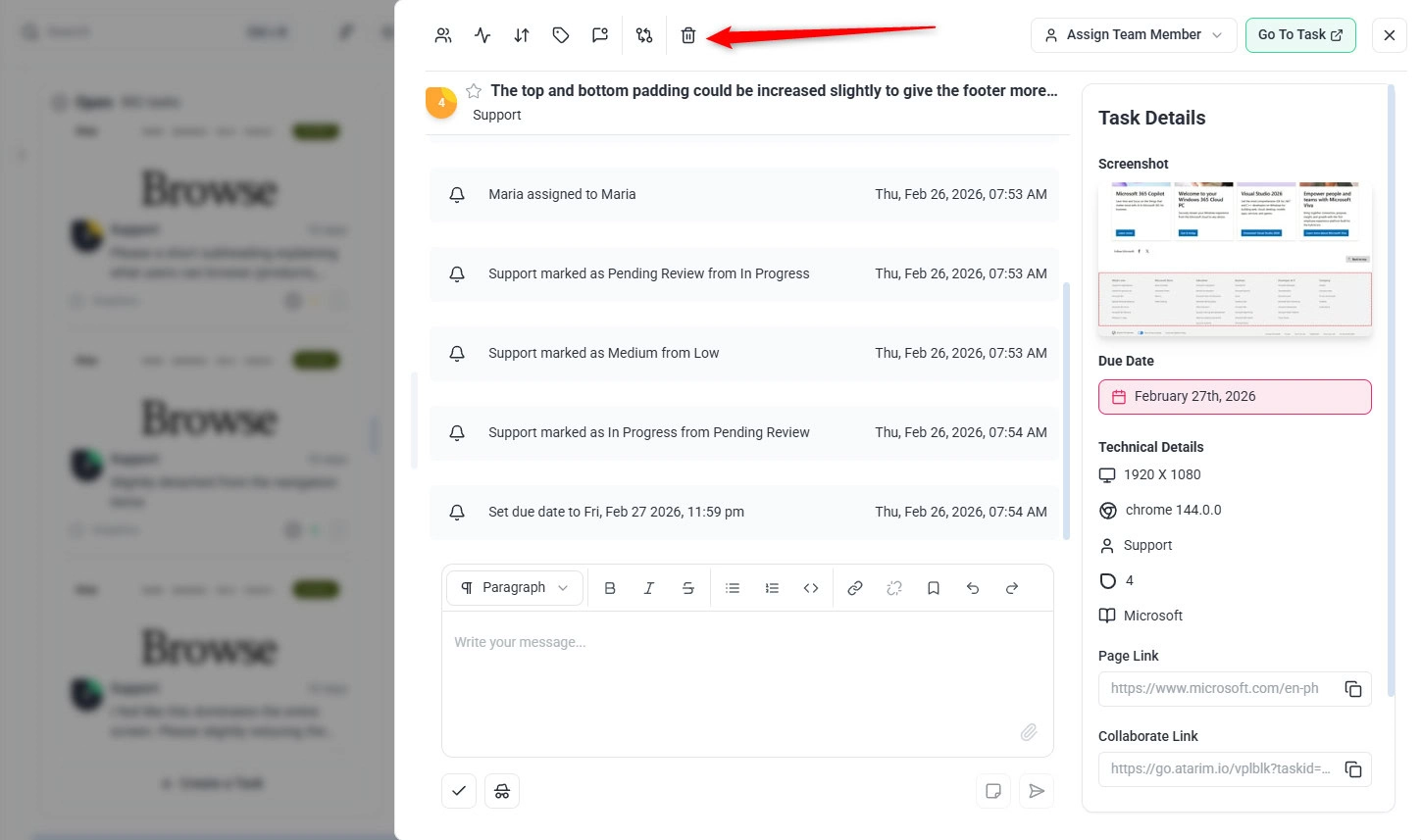Expand the Assign Team Member dropdown
This screenshot has height=840, width=1421.
(x=1135, y=35)
